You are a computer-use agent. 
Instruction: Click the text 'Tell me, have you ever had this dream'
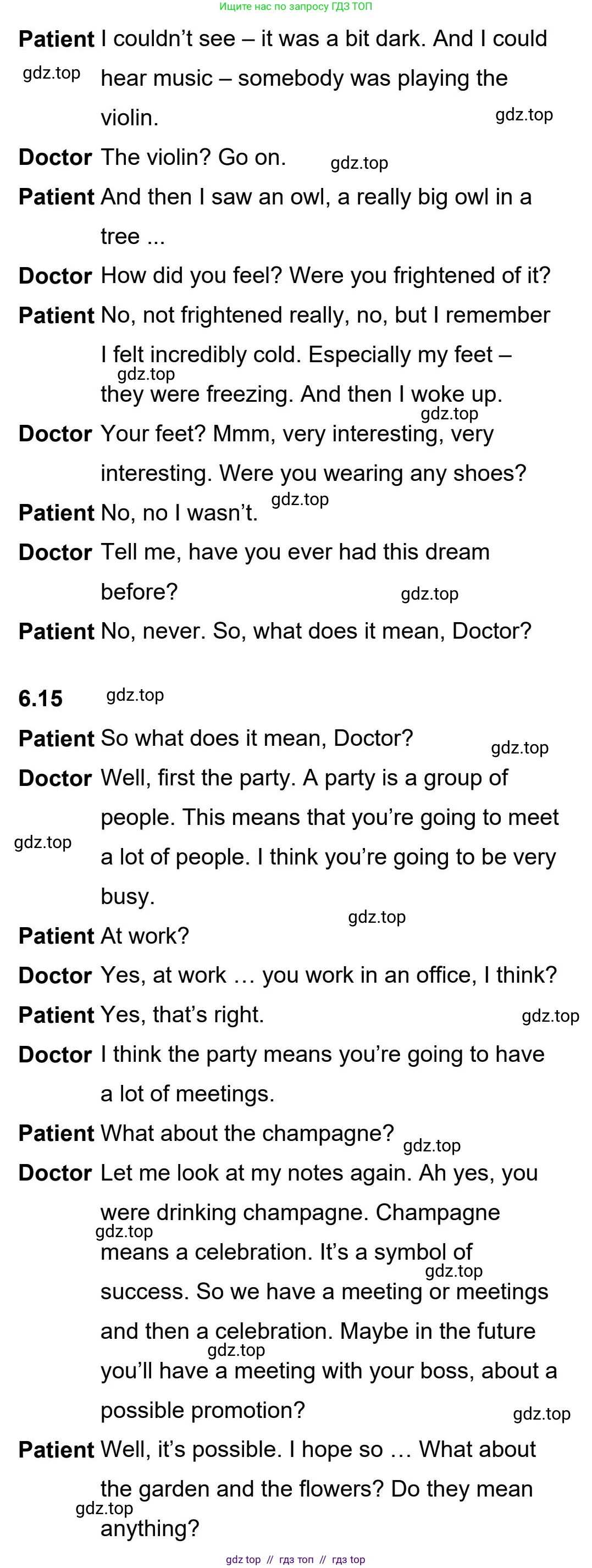(295, 552)
